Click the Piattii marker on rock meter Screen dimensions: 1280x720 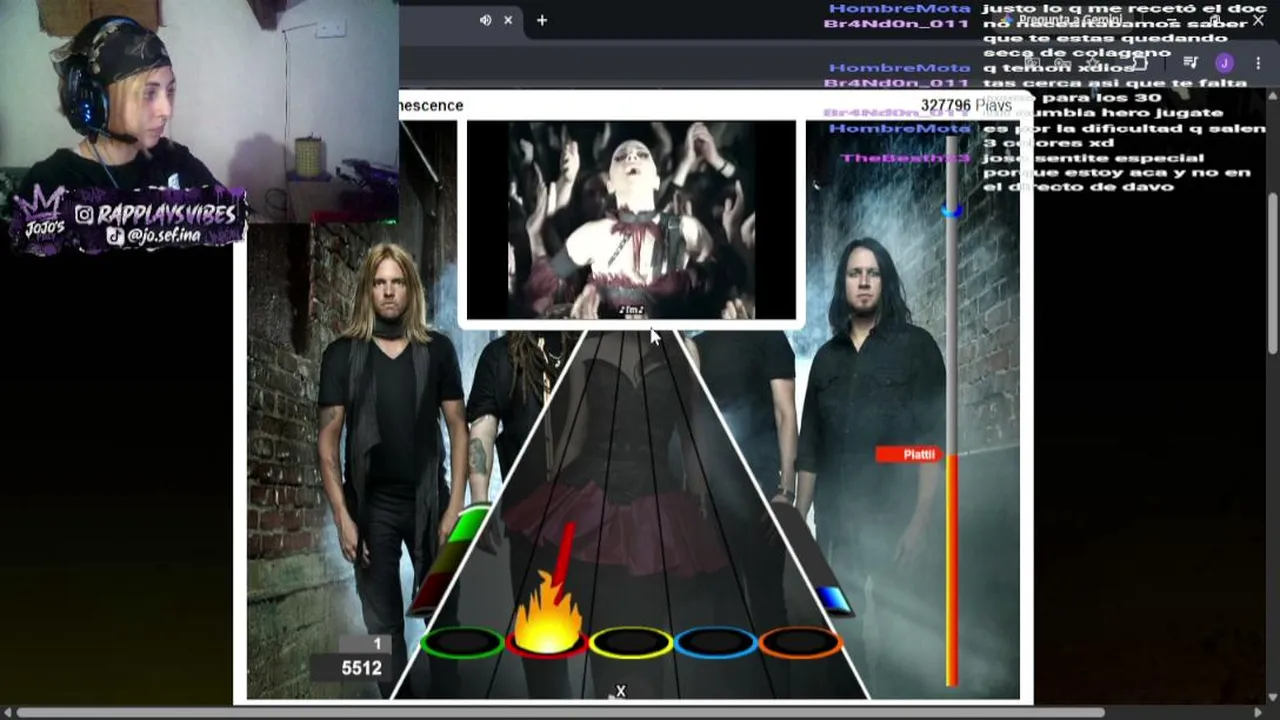[908, 455]
